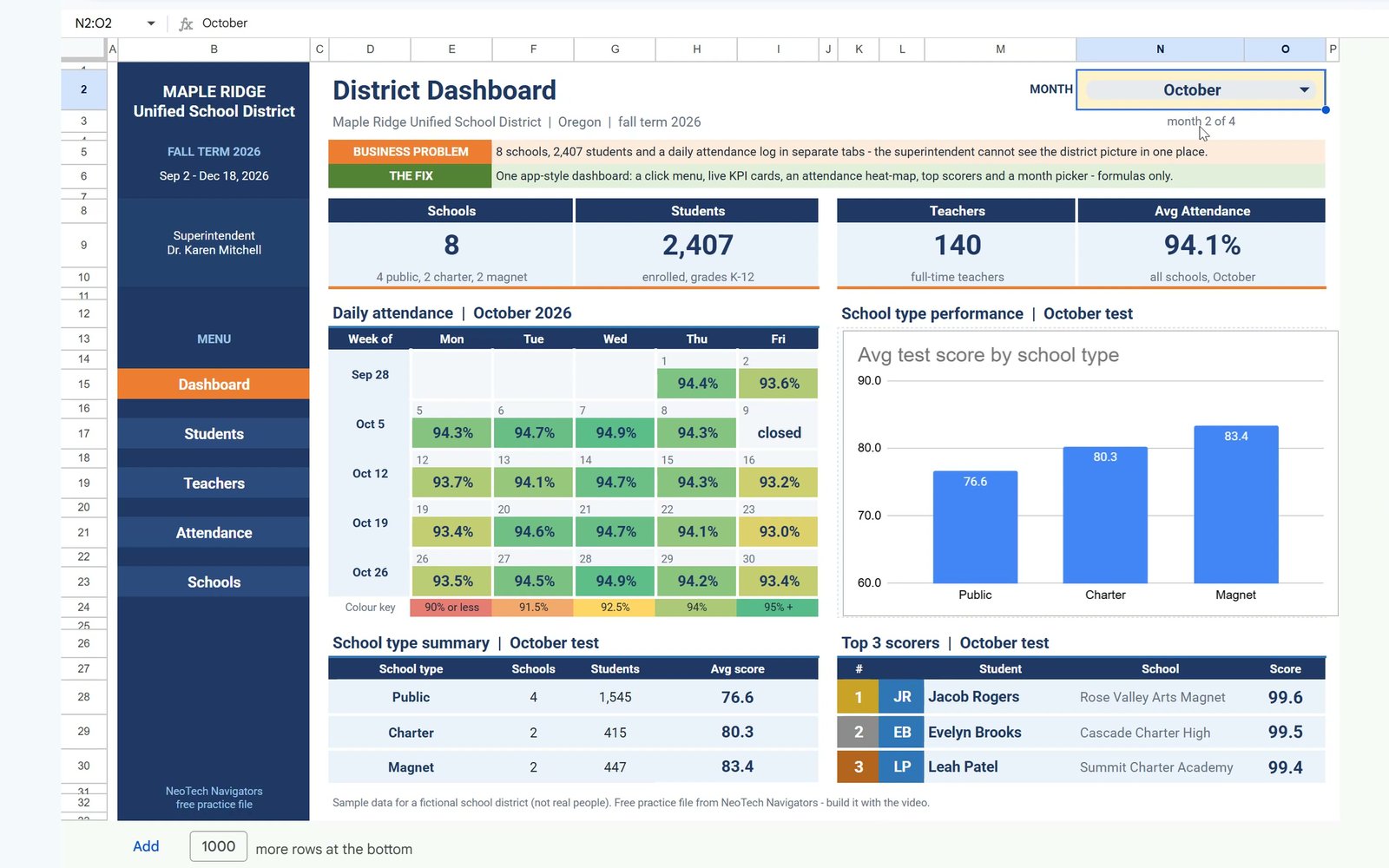This screenshot has height=868, width=1389.
Task: Click the fx function icon
Action: click(x=186, y=23)
